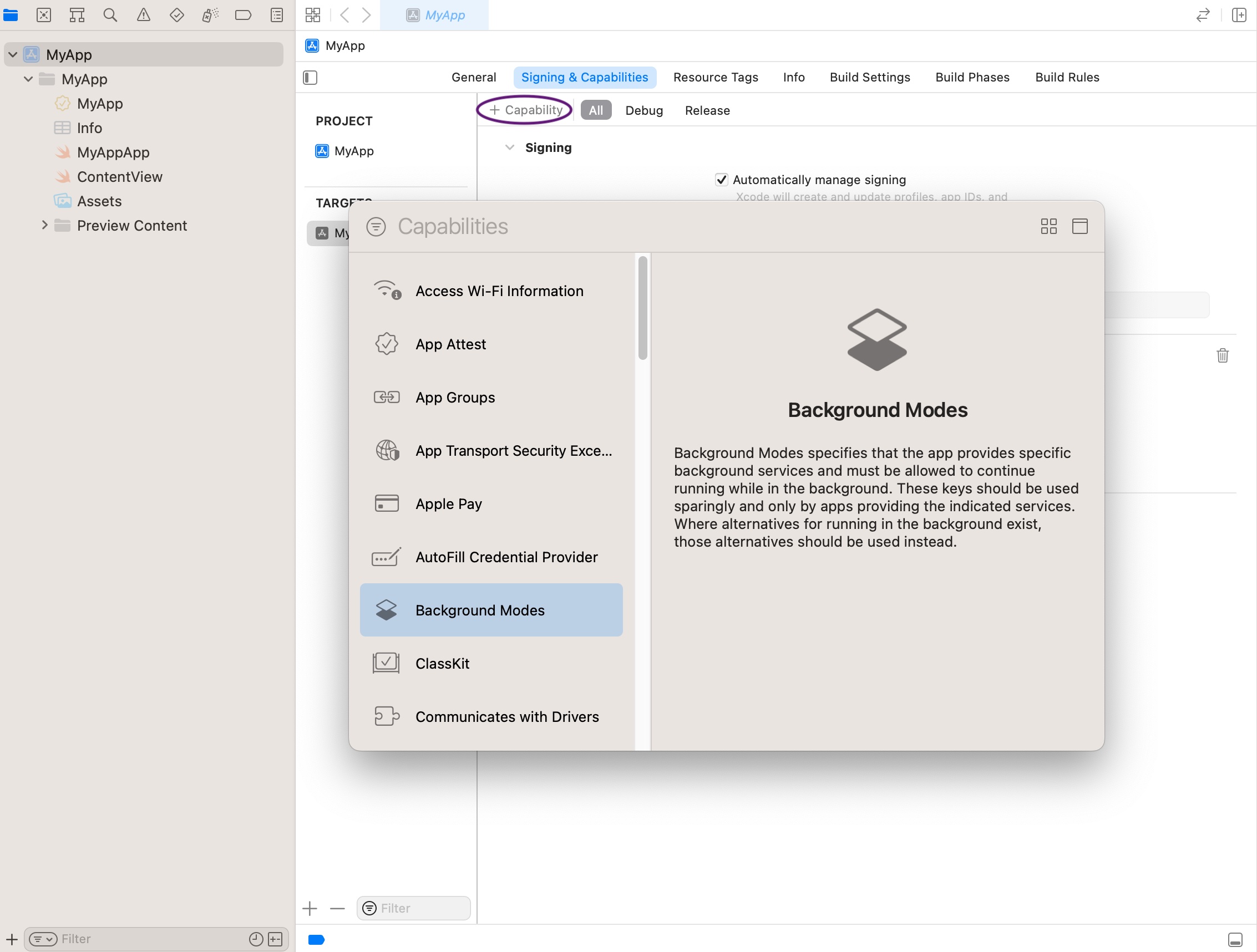Viewport: 1257px width, 952px height.
Task: Click the remove target minus button
Action: 338,908
